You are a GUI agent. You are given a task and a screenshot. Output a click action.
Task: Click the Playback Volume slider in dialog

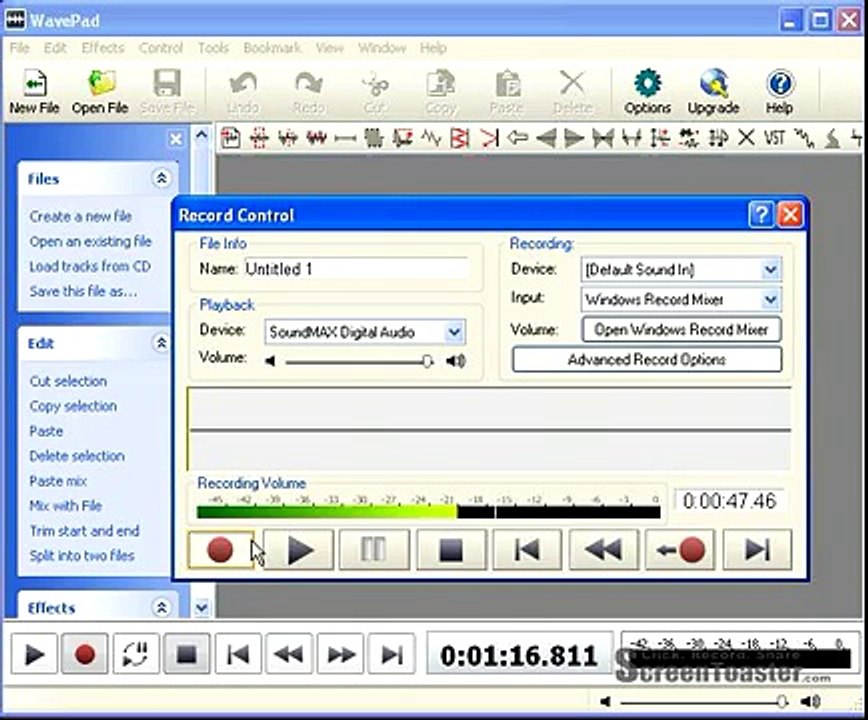coord(359,362)
